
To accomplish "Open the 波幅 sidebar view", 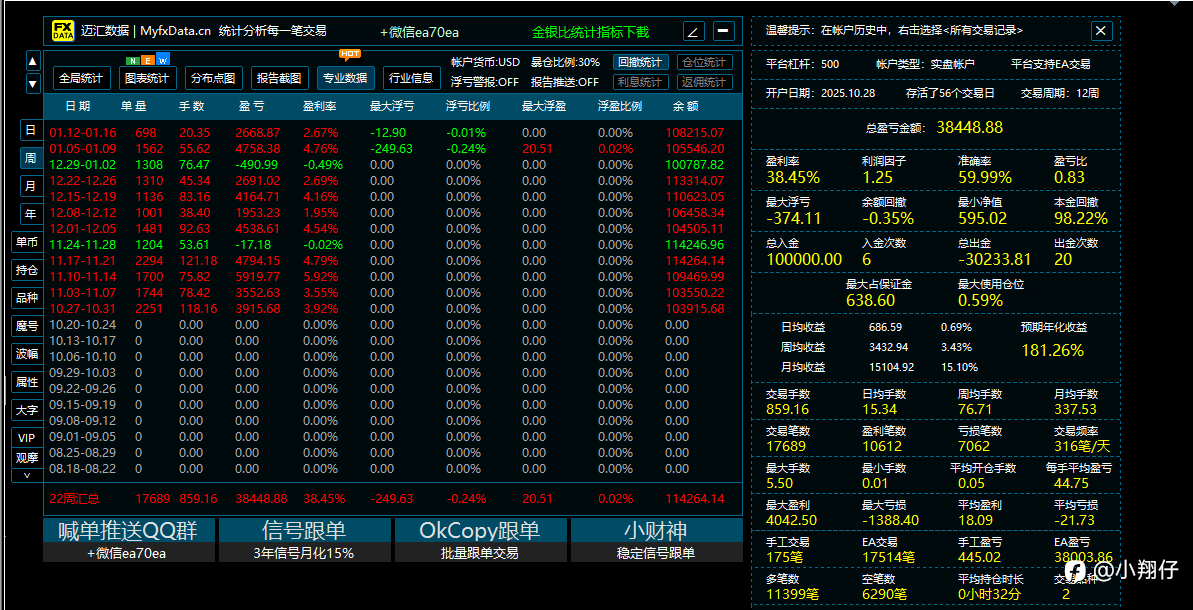I will 27,354.
